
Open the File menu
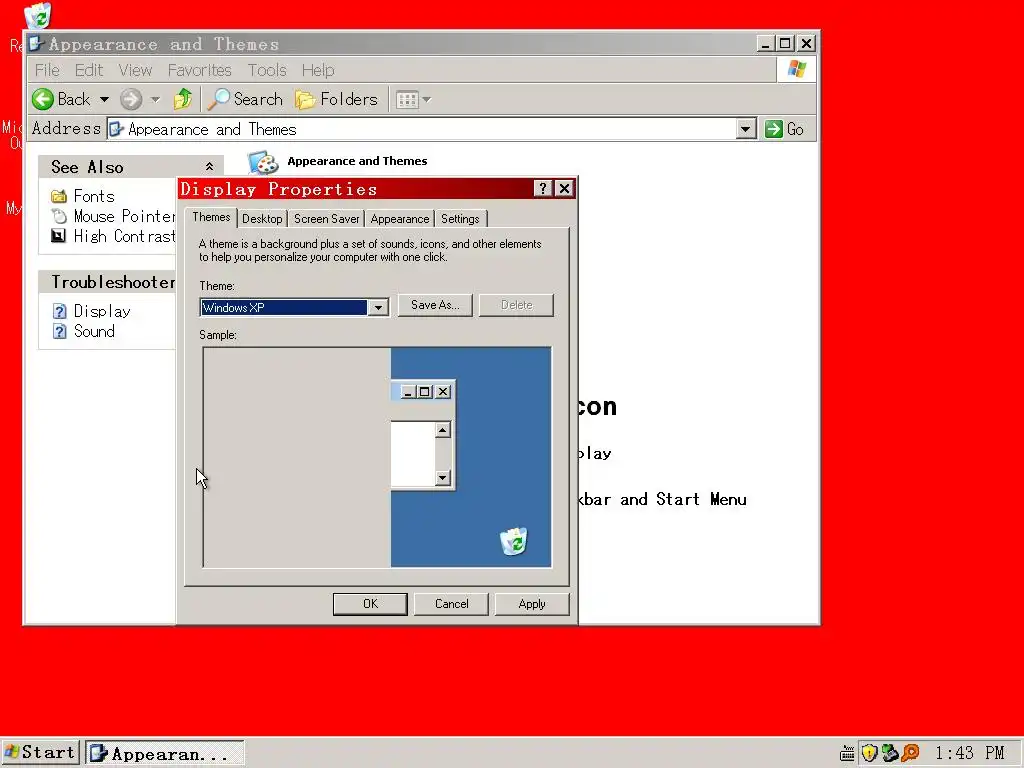tap(47, 70)
